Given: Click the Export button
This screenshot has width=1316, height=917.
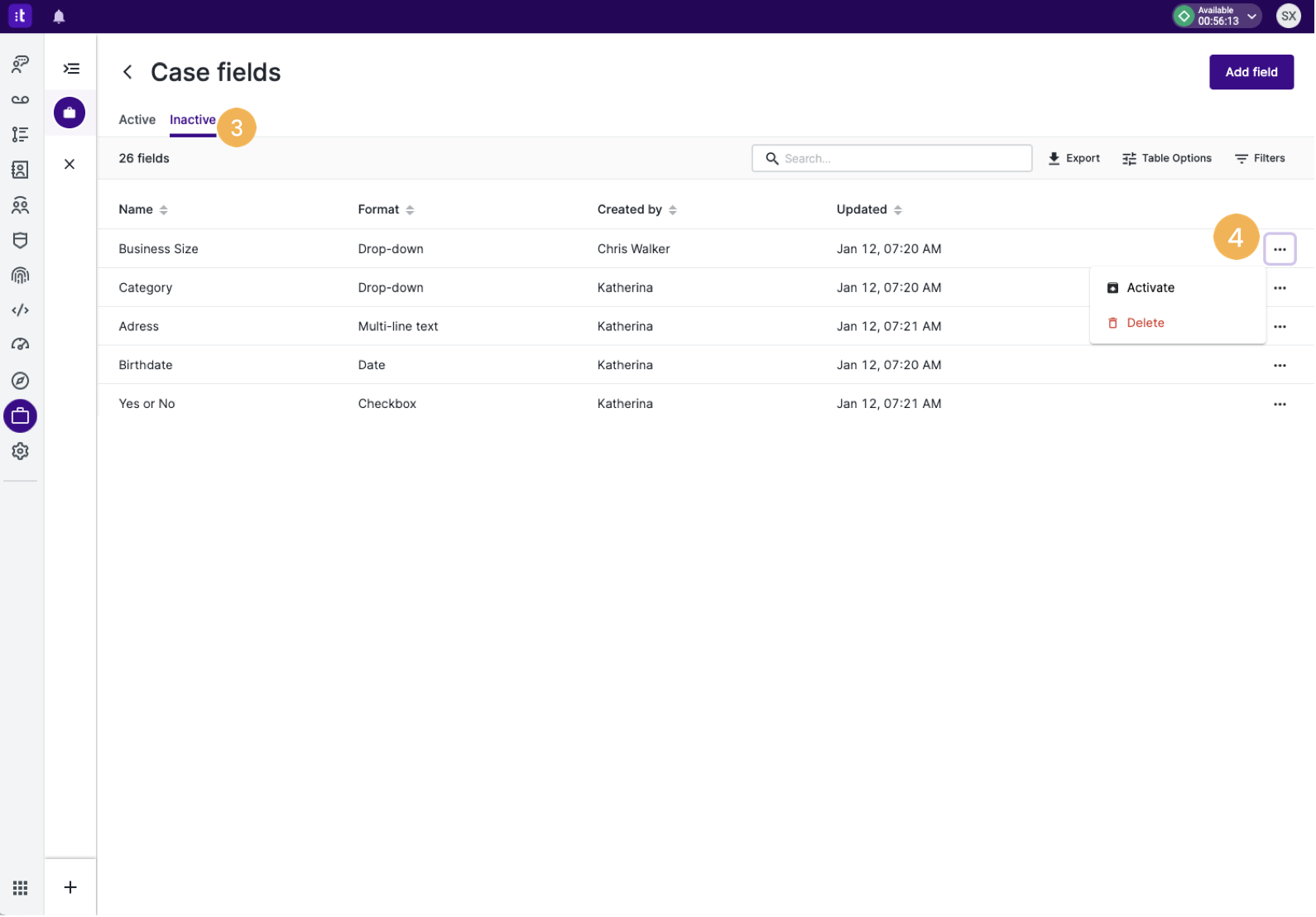Looking at the screenshot, I should (1074, 158).
